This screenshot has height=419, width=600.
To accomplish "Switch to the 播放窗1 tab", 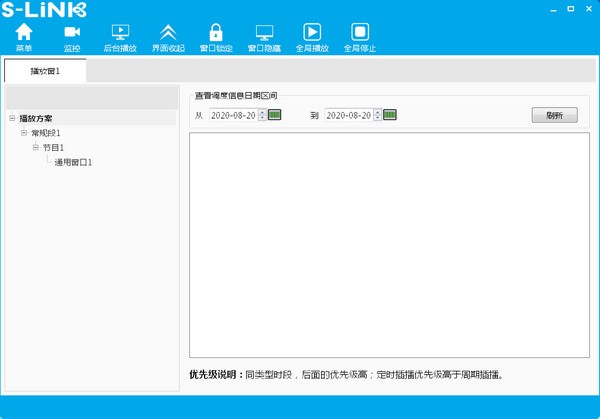I will pyautogui.click(x=45, y=71).
